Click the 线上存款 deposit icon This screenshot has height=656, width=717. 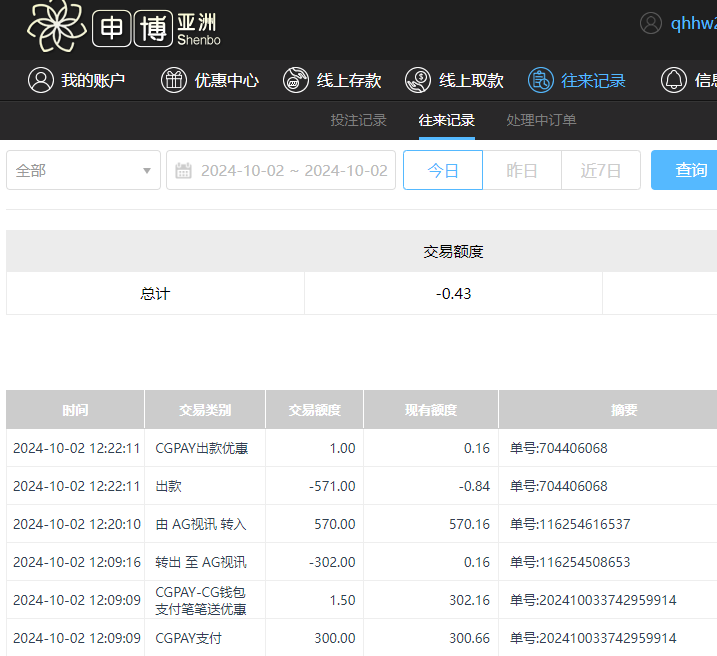(296, 81)
